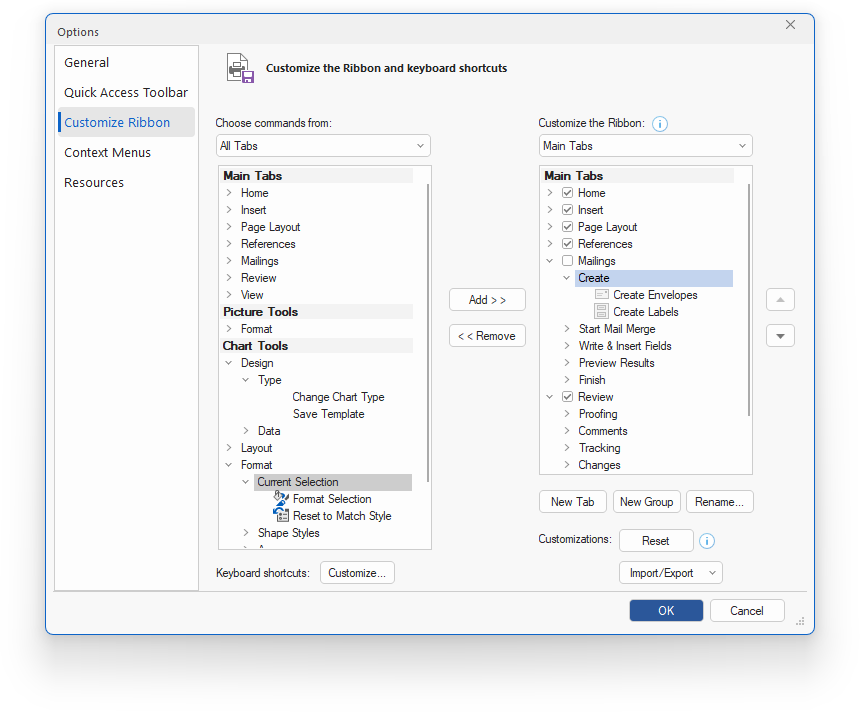Expand the Start Mail Merge group
Viewport: 860px width, 712px height.
pyautogui.click(x=567, y=329)
